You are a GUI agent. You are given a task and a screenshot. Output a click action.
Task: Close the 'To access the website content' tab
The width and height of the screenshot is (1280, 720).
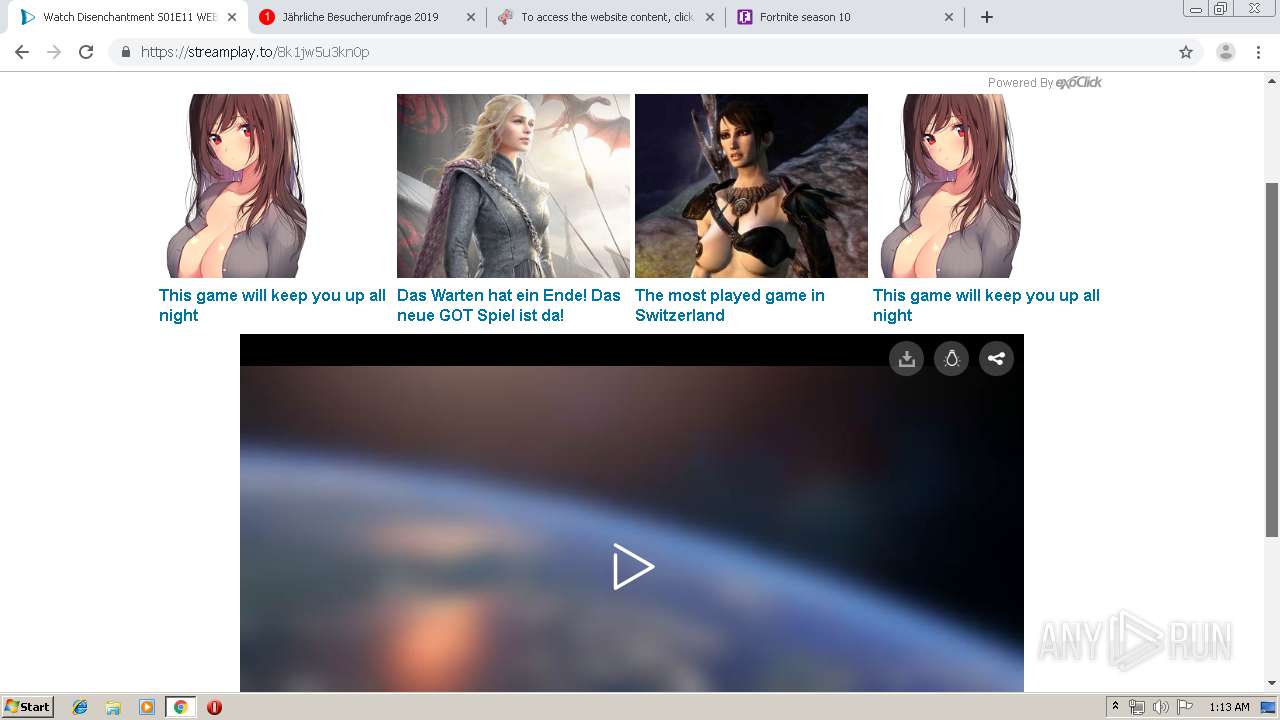click(710, 17)
